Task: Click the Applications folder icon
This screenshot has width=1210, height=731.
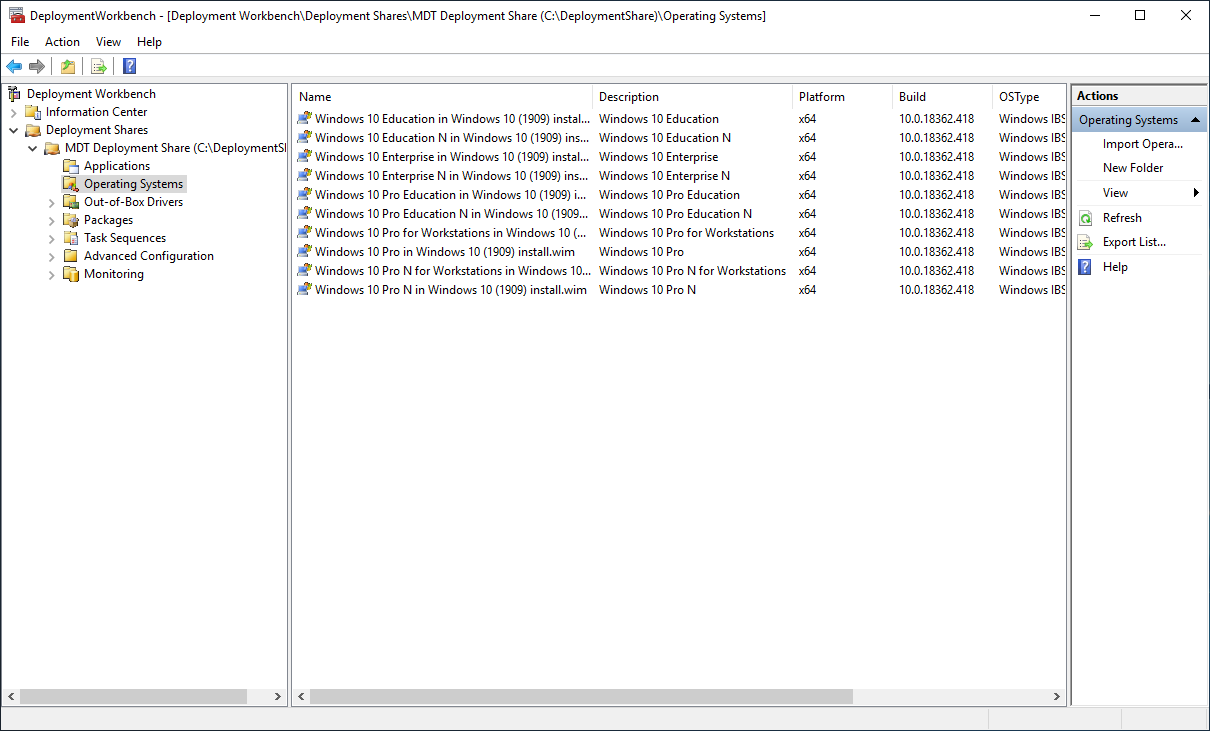Action: 70,166
